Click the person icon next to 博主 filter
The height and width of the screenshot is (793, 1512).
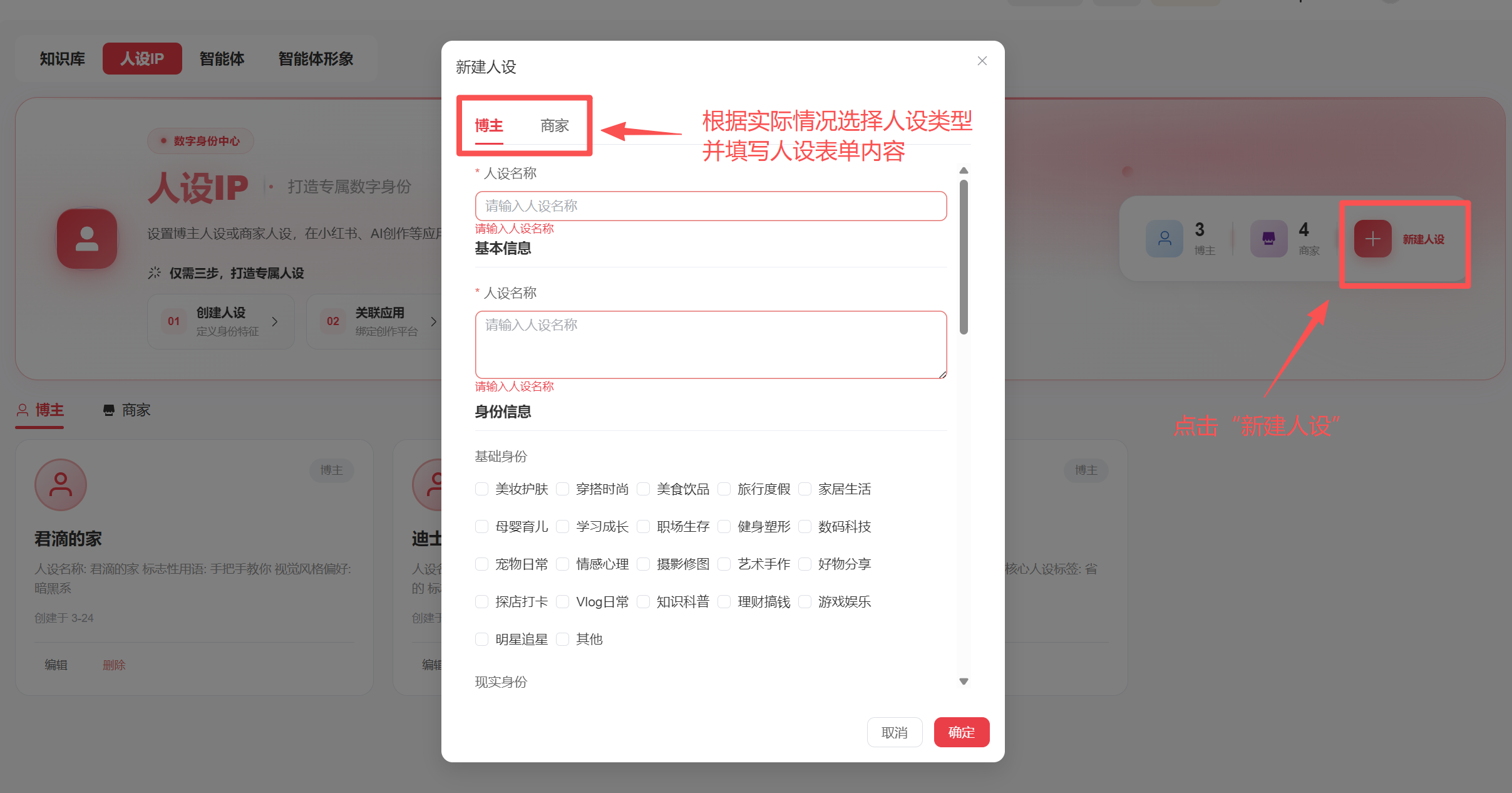[x=23, y=410]
